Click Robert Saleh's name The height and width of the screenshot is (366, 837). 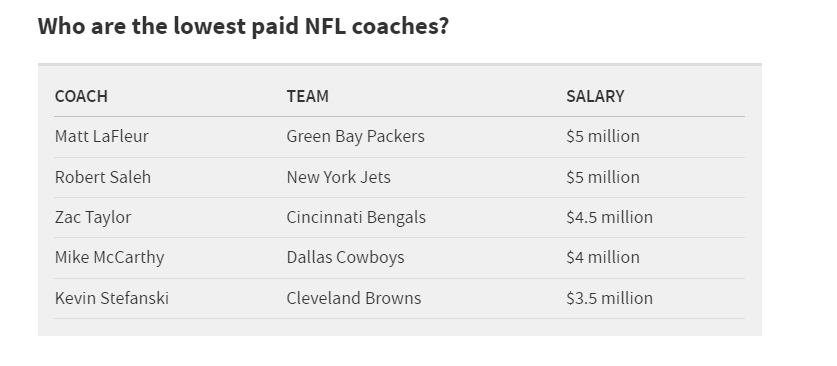pyautogui.click(x=102, y=177)
